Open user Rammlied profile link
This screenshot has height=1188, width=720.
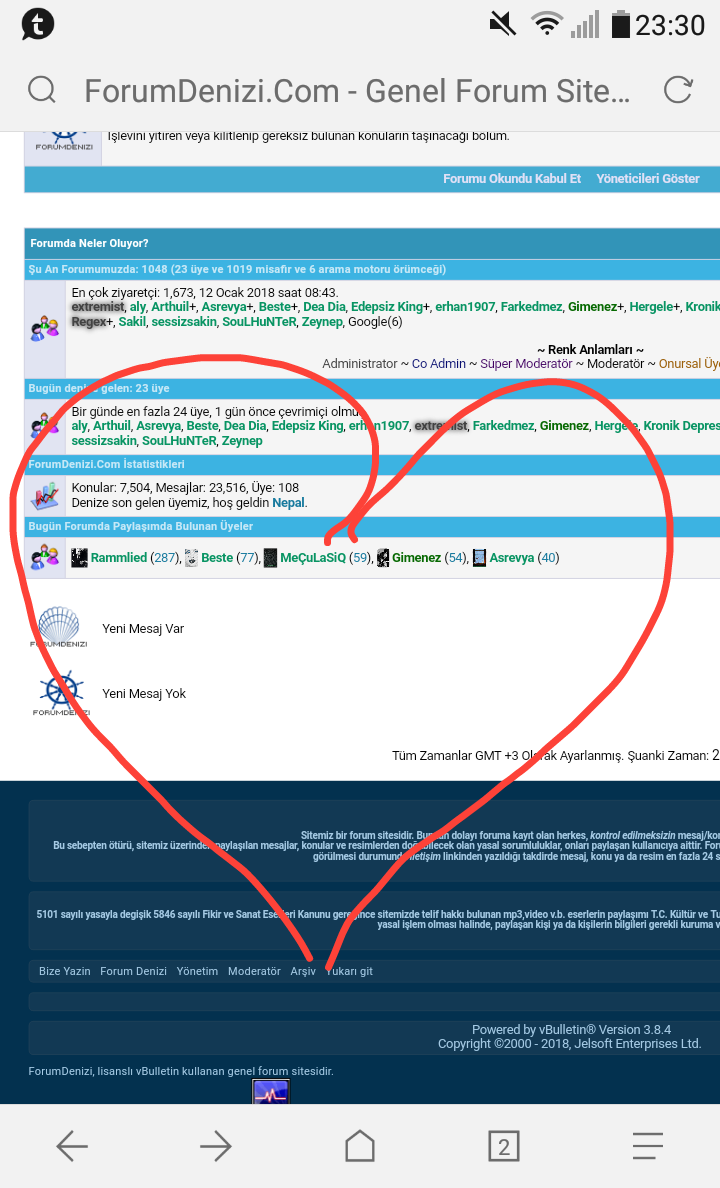119,558
